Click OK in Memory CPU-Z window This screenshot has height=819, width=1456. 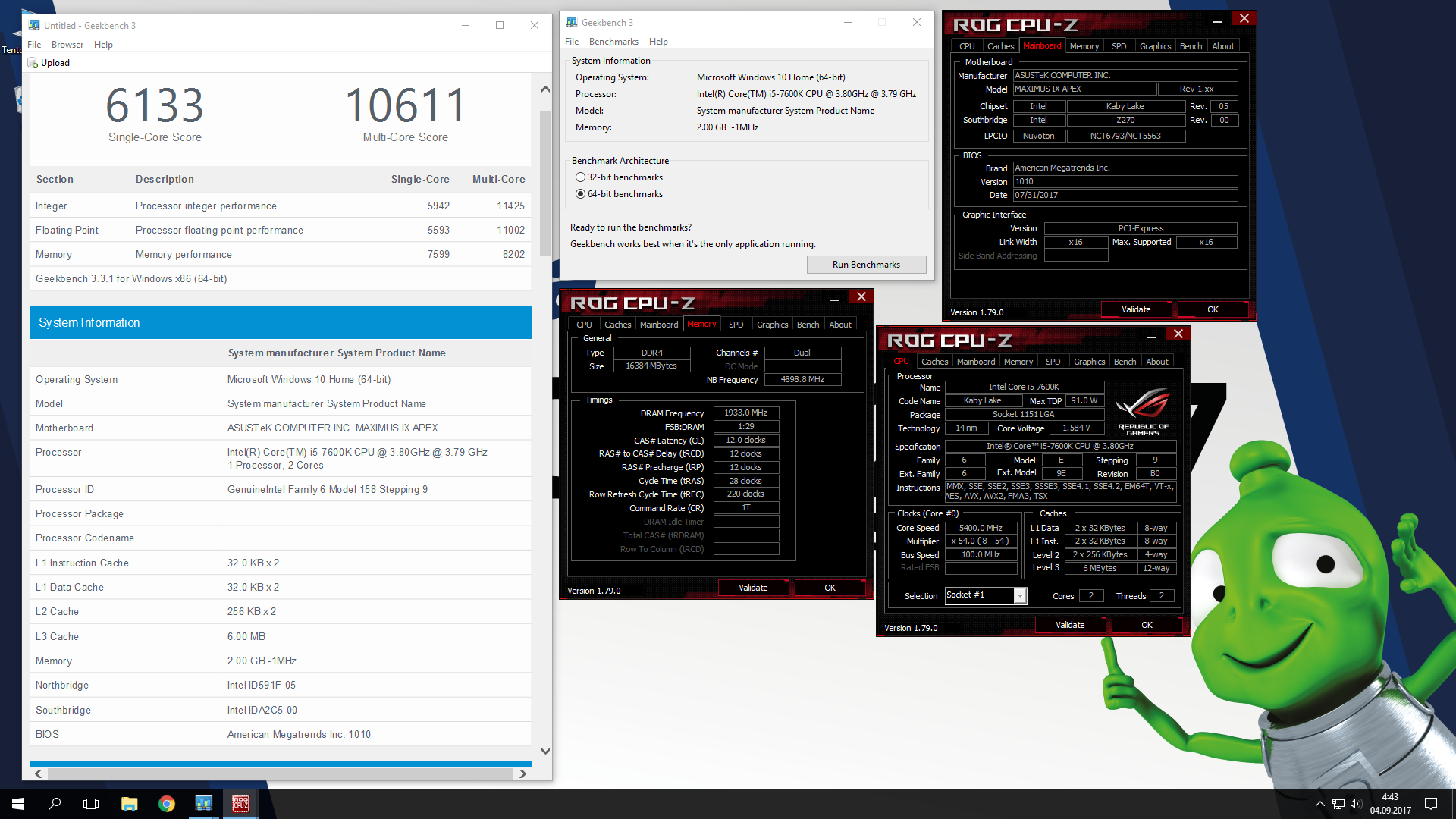(830, 588)
